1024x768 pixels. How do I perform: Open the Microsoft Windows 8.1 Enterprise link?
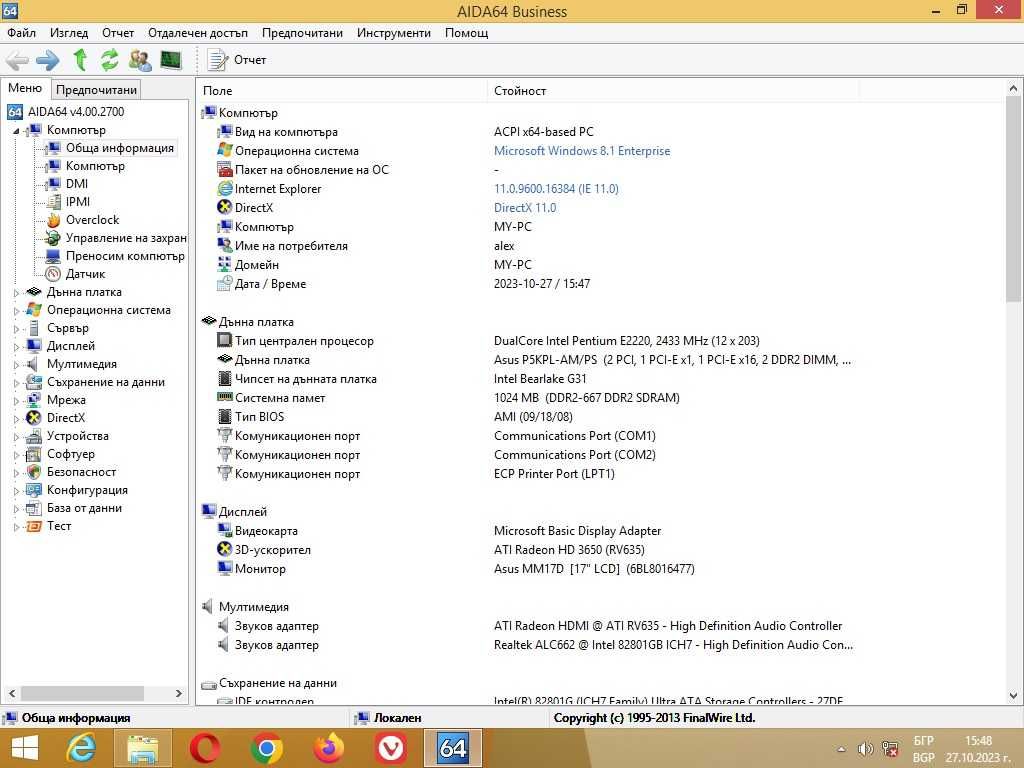click(x=582, y=151)
